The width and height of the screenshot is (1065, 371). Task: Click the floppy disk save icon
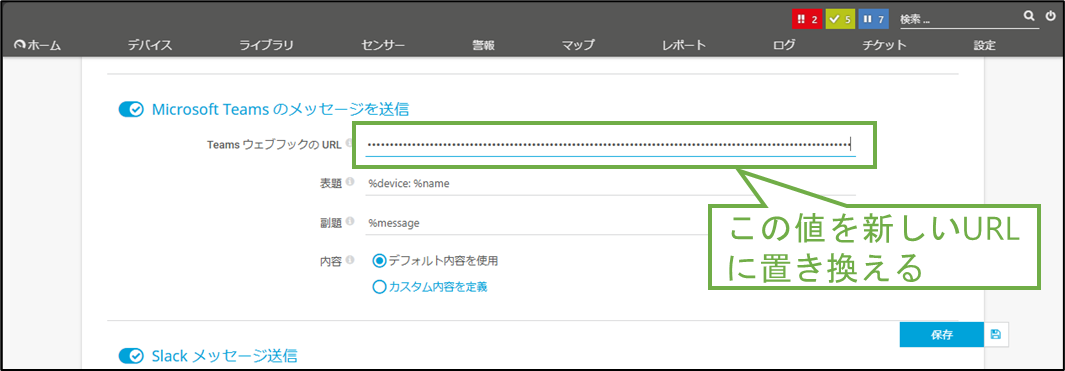click(996, 334)
